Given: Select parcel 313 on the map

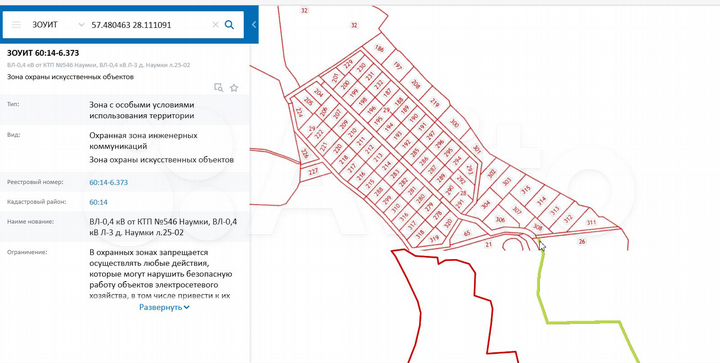Looking at the screenshot, I should 555,210.
